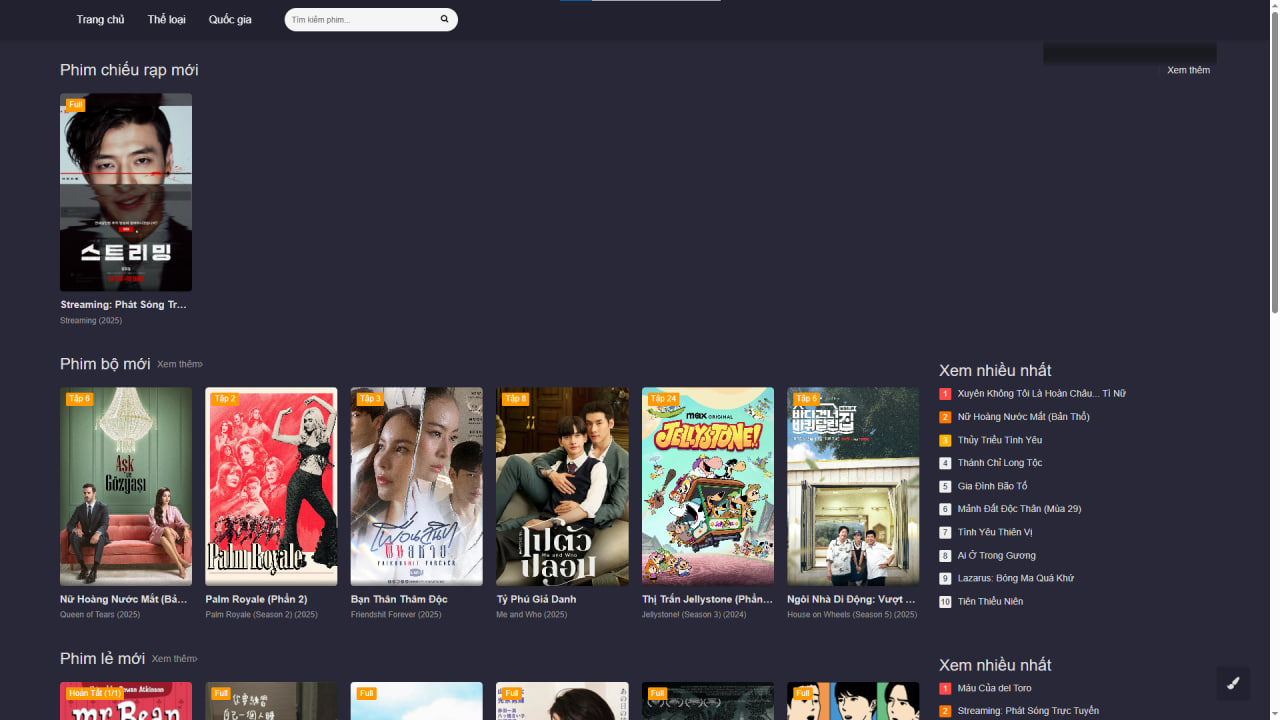This screenshot has height=720, width=1280.
Task: Click the Tập 24 badge on Jellystone
Action: point(661,398)
